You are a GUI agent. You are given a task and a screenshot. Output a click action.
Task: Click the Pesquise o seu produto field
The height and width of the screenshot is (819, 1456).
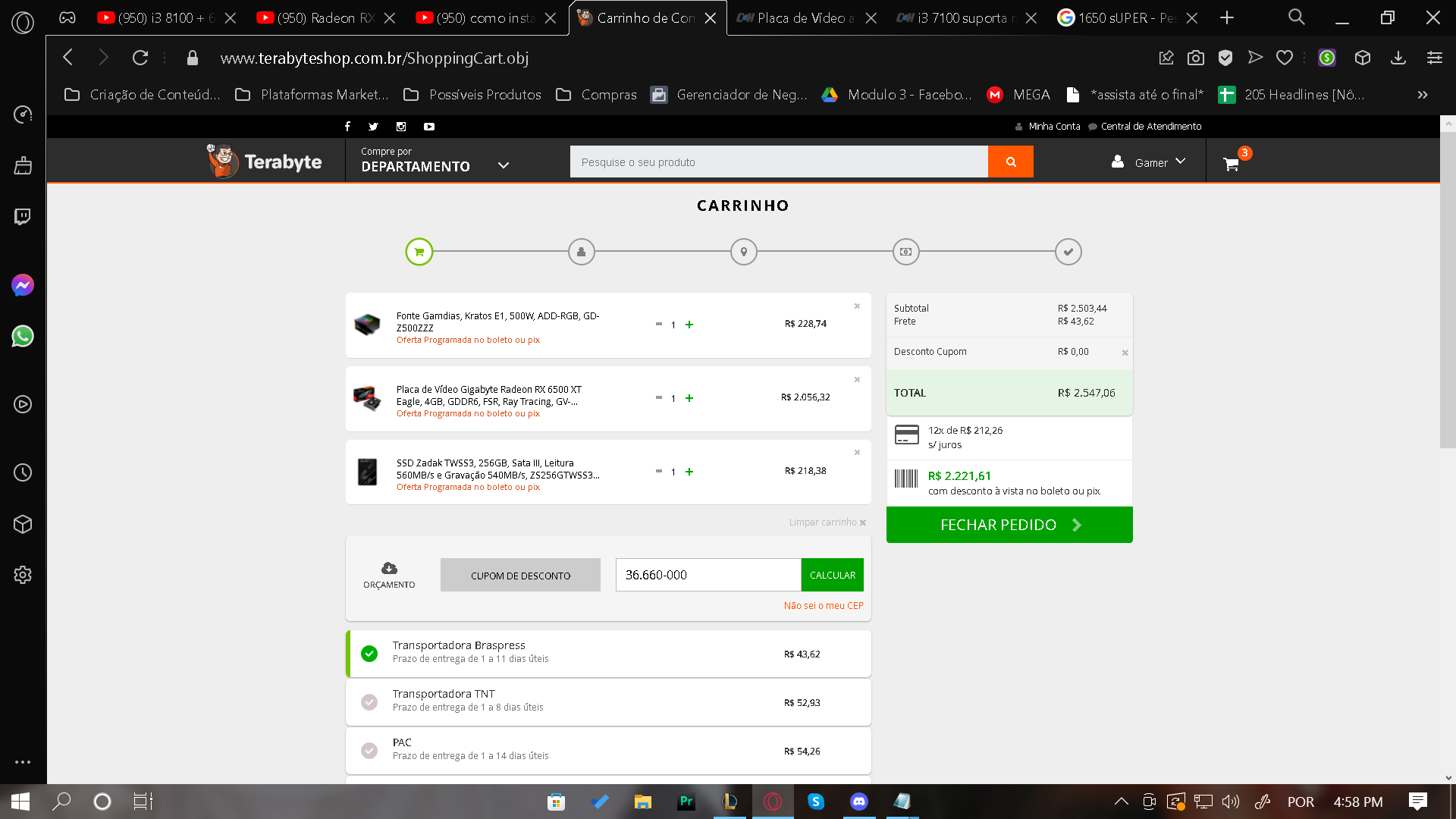(779, 162)
